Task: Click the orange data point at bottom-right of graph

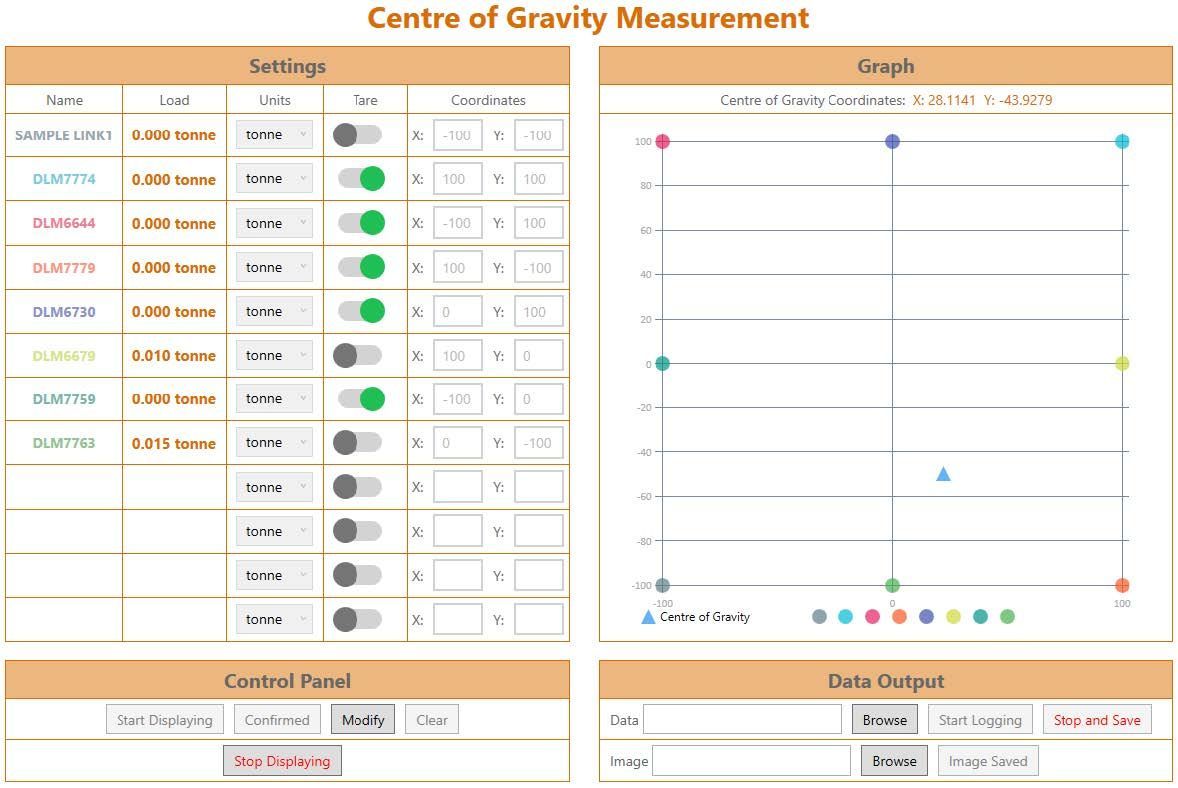Action: tap(1121, 585)
